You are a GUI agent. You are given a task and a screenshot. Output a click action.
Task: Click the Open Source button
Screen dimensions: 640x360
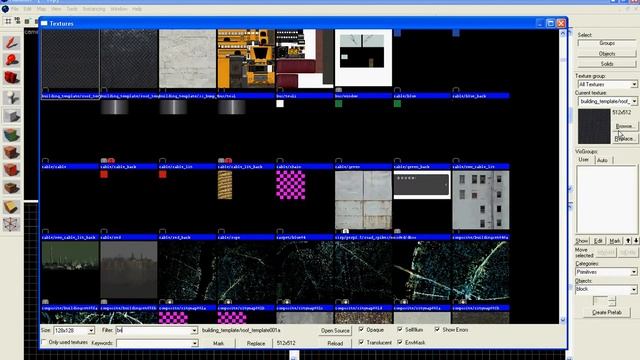pos(335,331)
